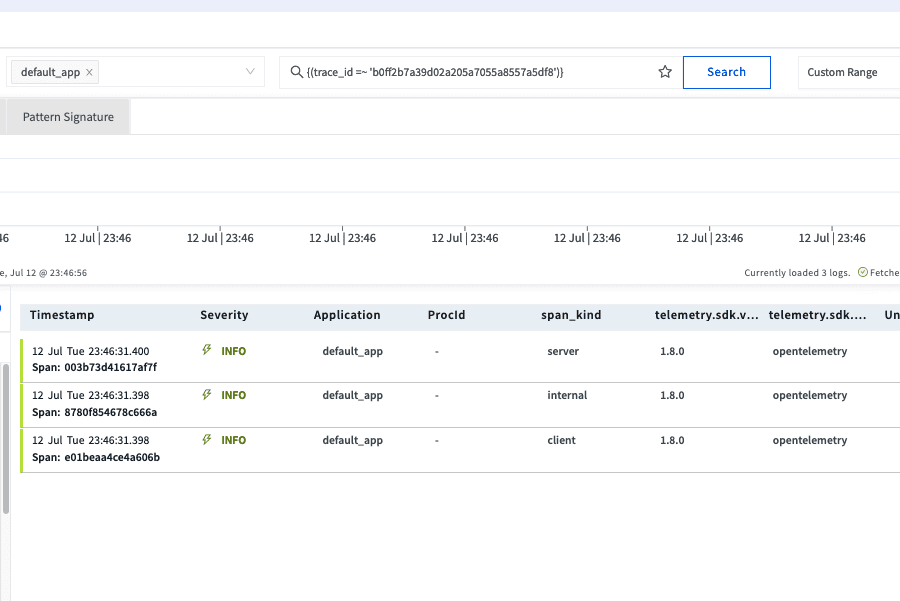The height and width of the screenshot is (601, 900).
Task: Click the vertical scrollbar beside the log list
Action: tap(6, 439)
